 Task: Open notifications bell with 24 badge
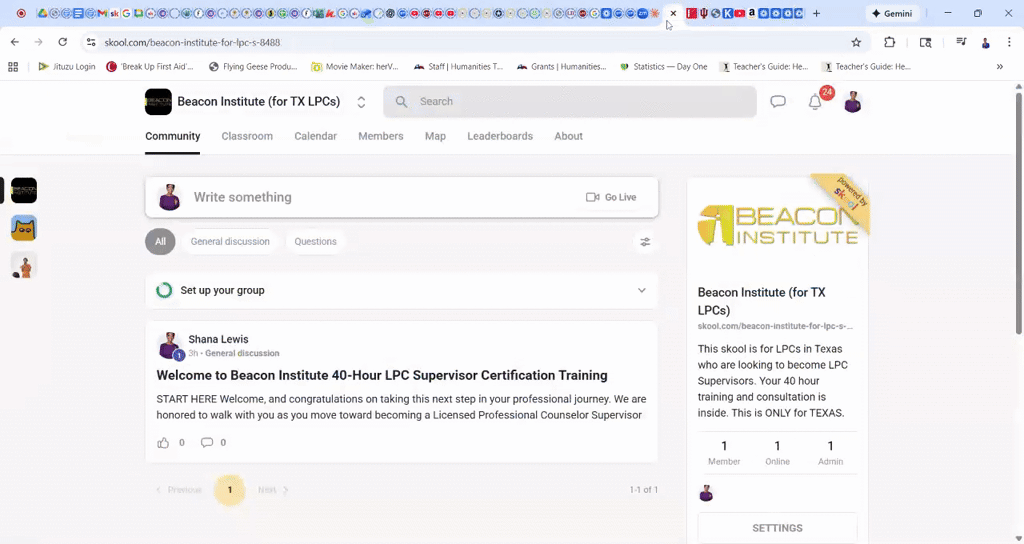click(x=815, y=103)
